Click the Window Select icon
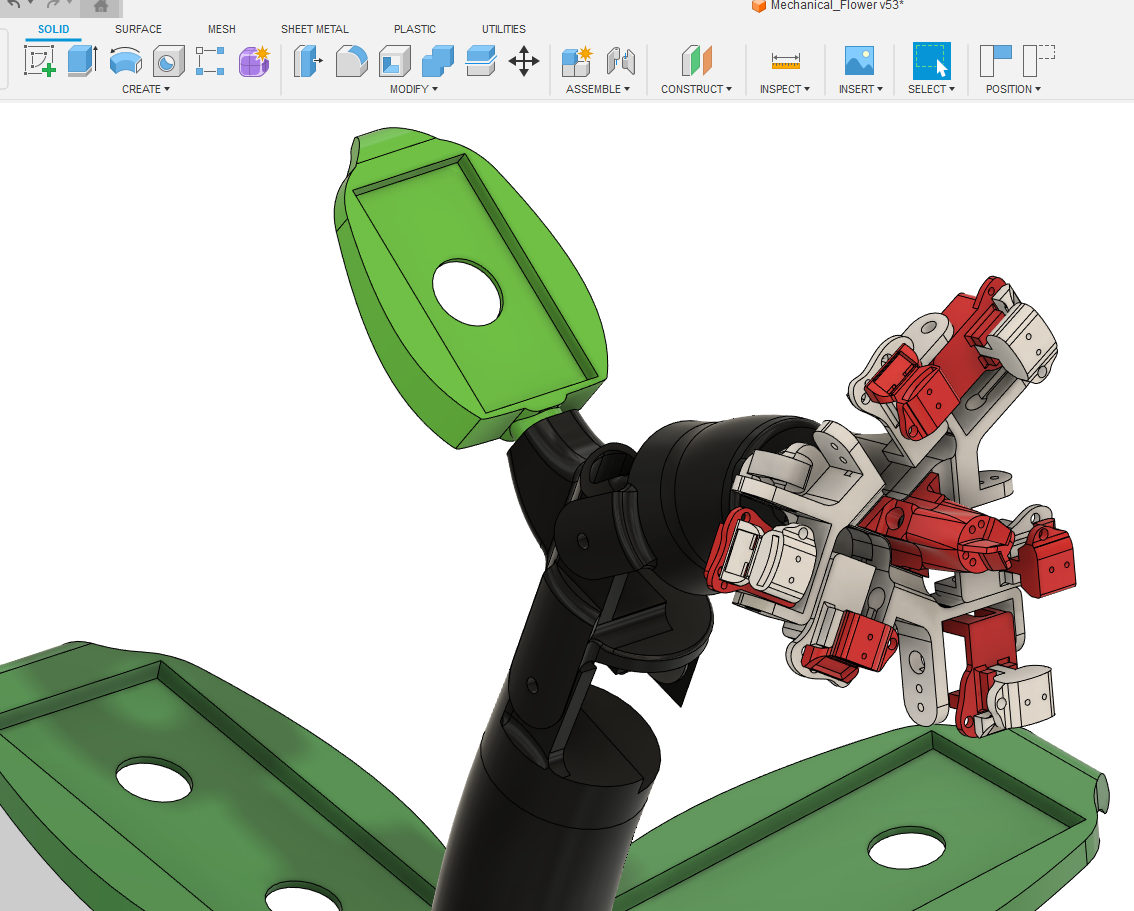1134x911 pixels. coord(932,61)
